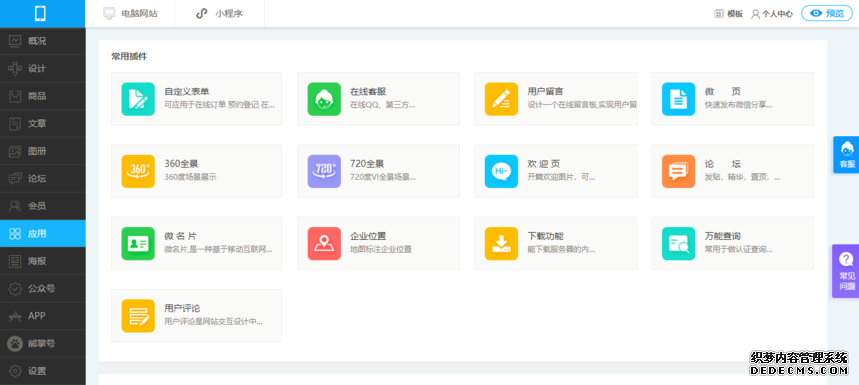The image size is (859, 385).
Task: Open the 欢迎页 Hi bubble icon
Action: click(501, 171)
